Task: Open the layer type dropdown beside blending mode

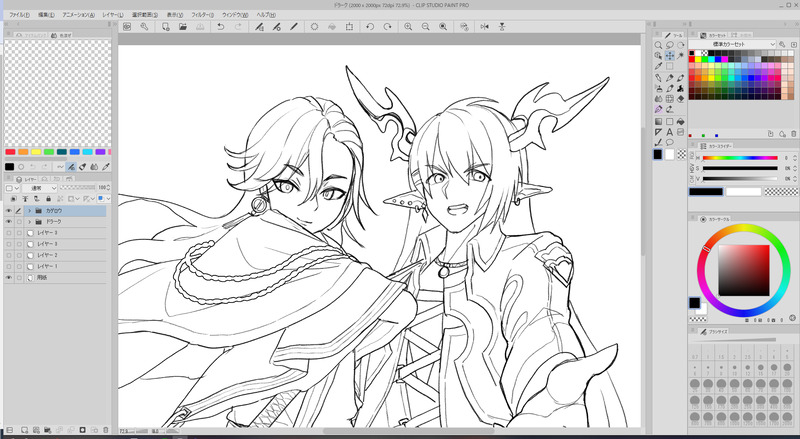Action: [12, 188]
